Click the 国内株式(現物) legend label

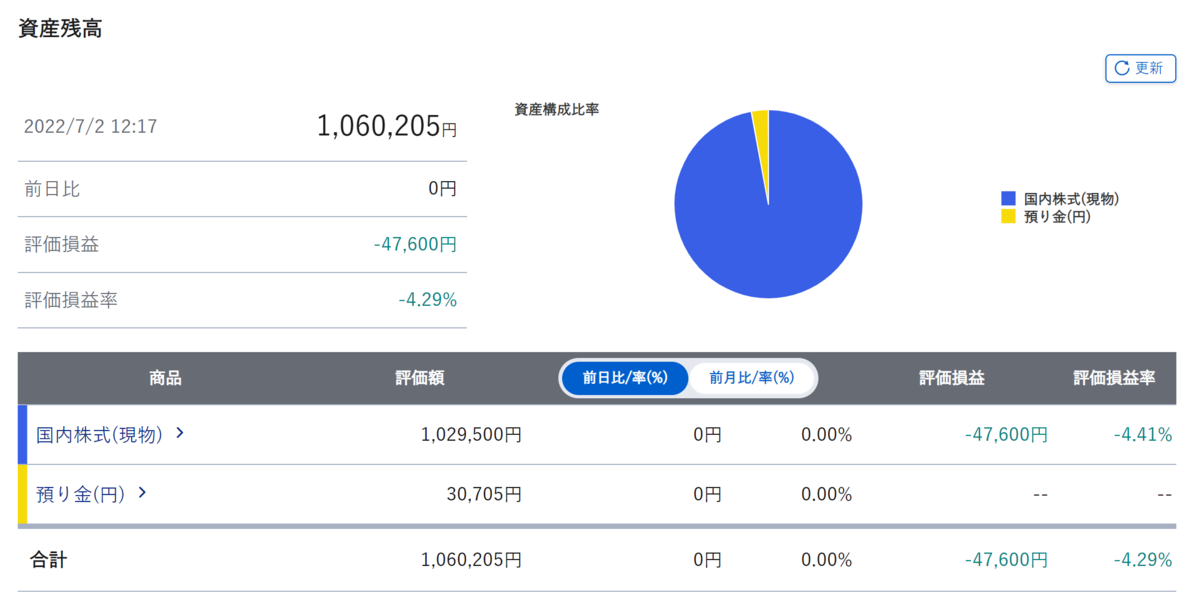1071,199
